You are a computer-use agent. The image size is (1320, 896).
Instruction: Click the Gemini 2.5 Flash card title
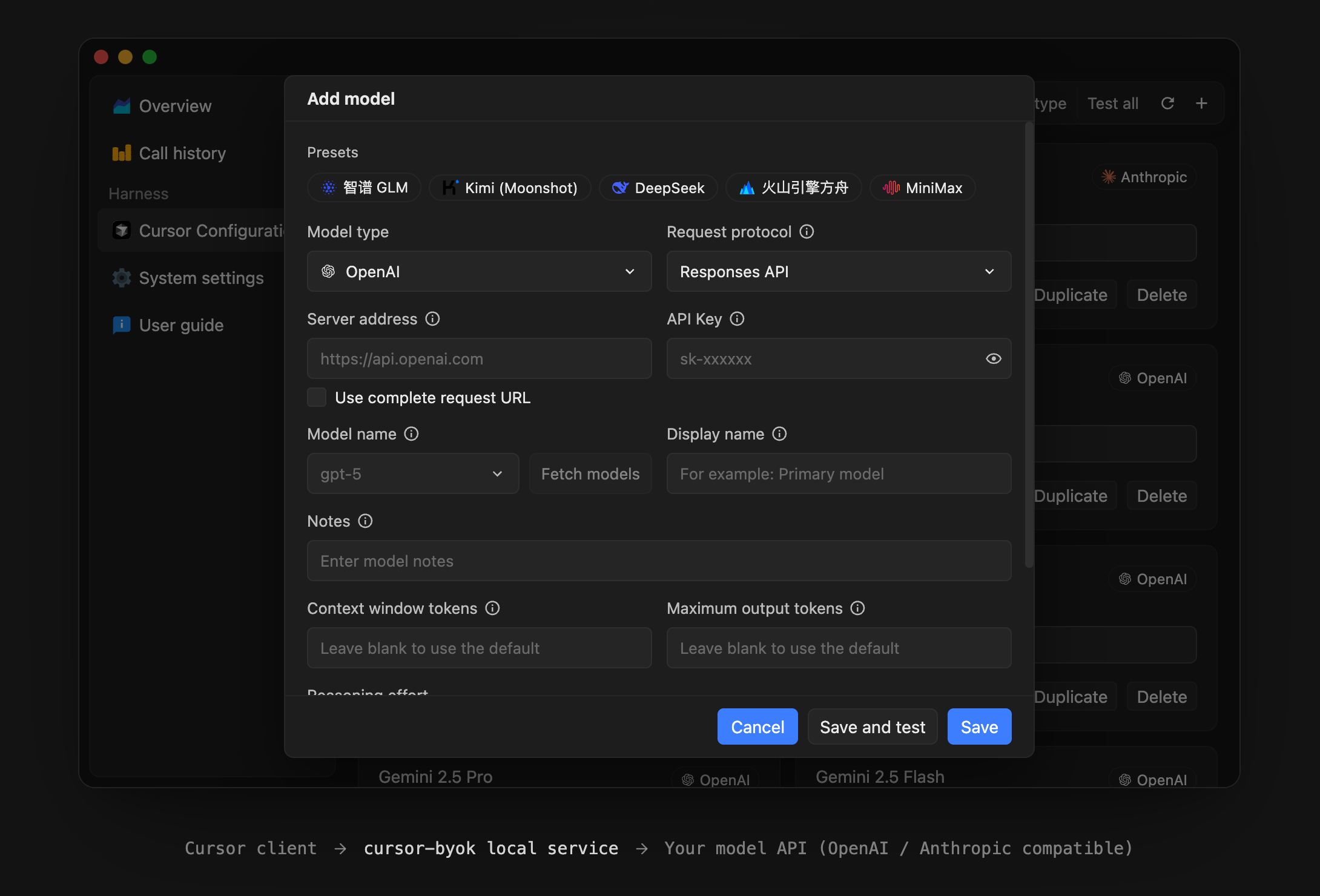(x=880, y=777)
